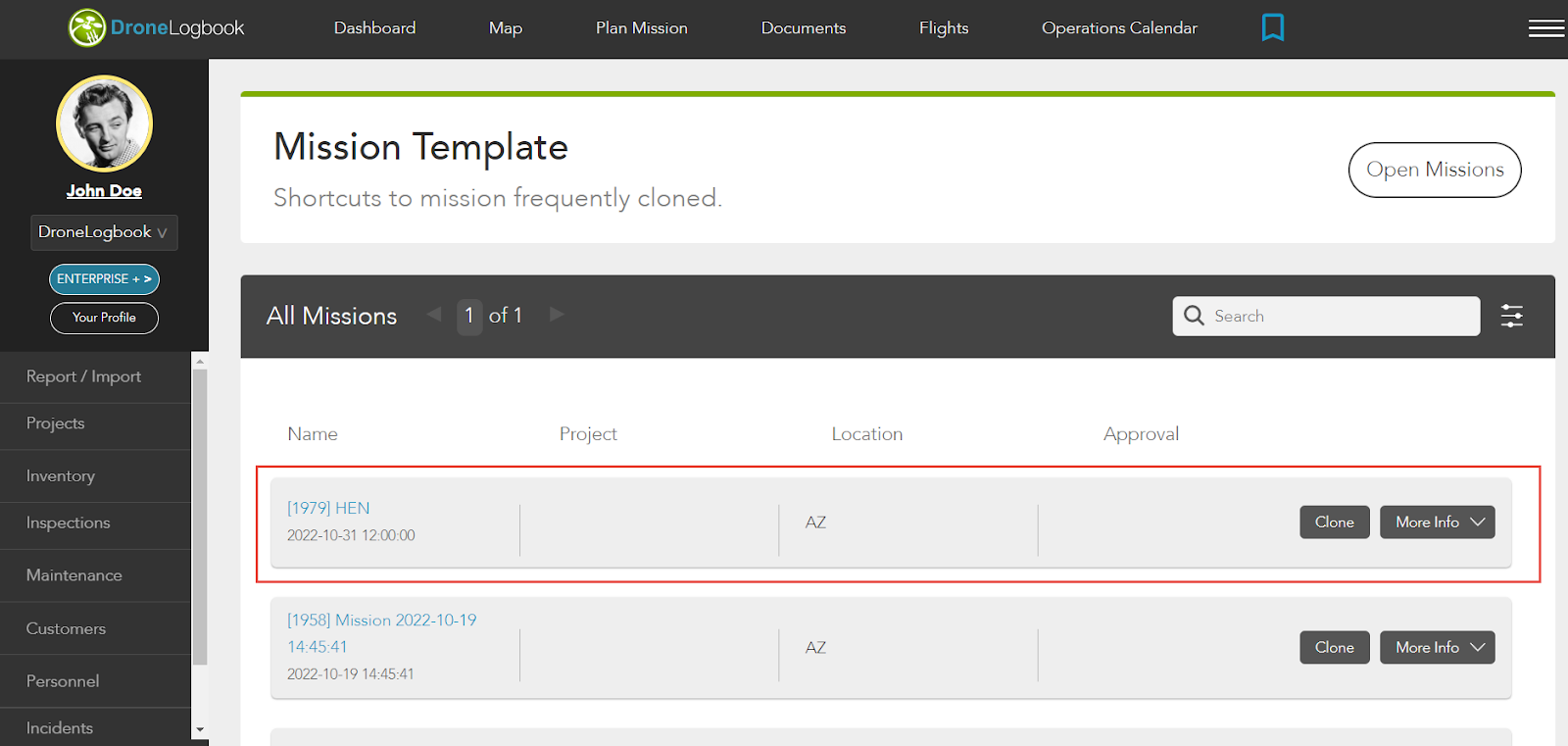
Task: Open Flights in top navigation
Action: click(944, 28)
